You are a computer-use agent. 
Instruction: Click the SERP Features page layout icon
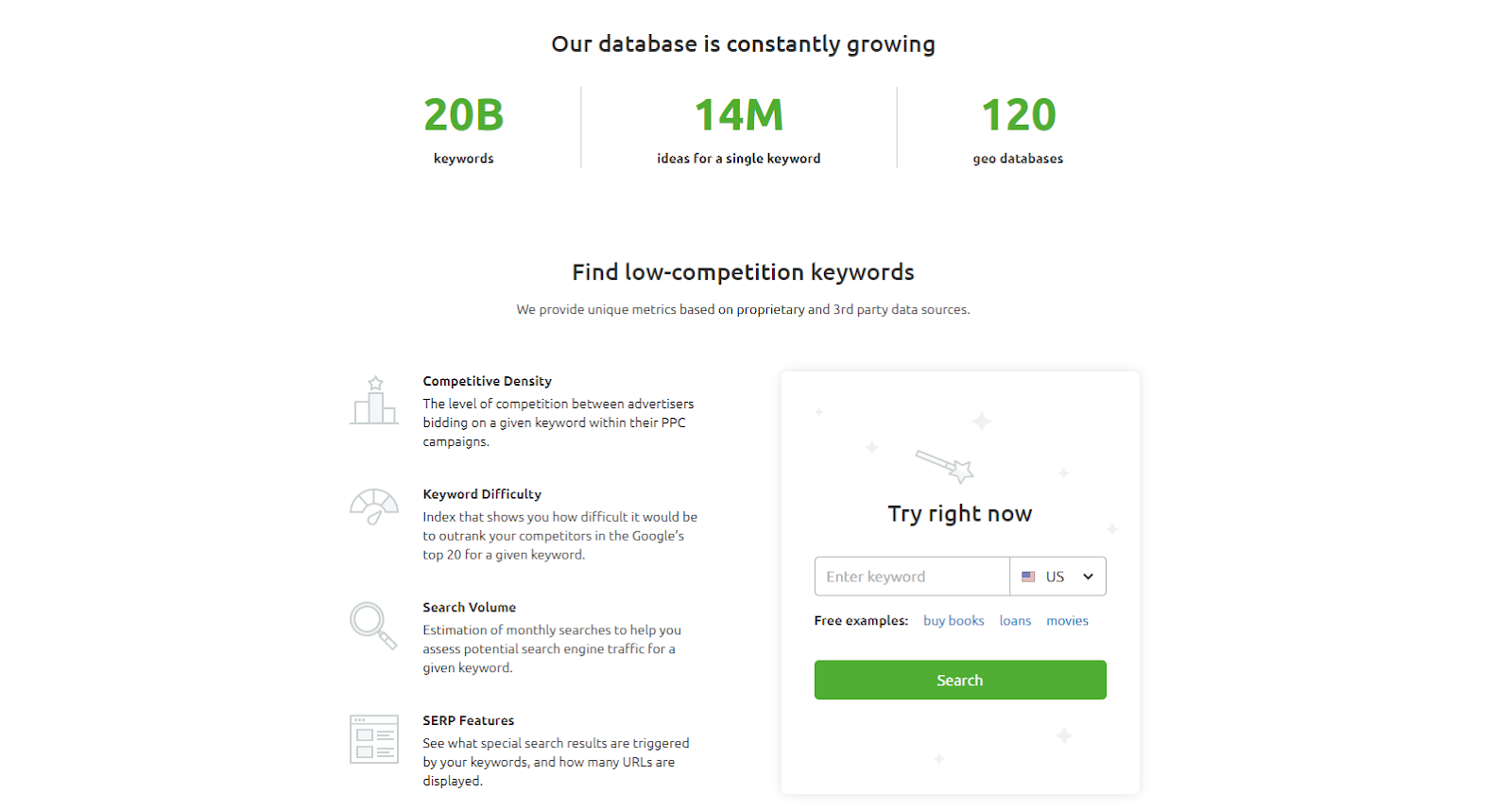point(374,739)
